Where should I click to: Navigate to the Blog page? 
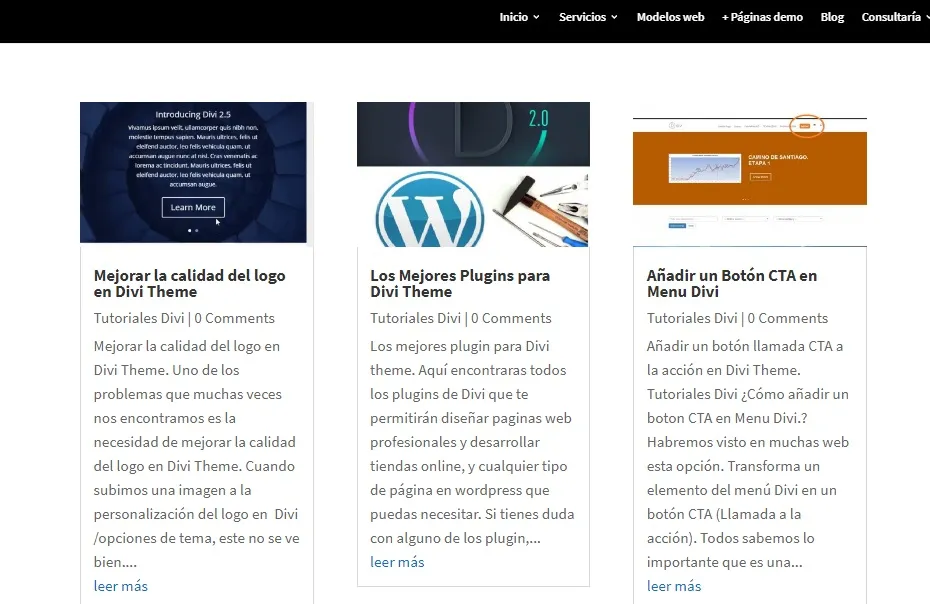point(832,17)
